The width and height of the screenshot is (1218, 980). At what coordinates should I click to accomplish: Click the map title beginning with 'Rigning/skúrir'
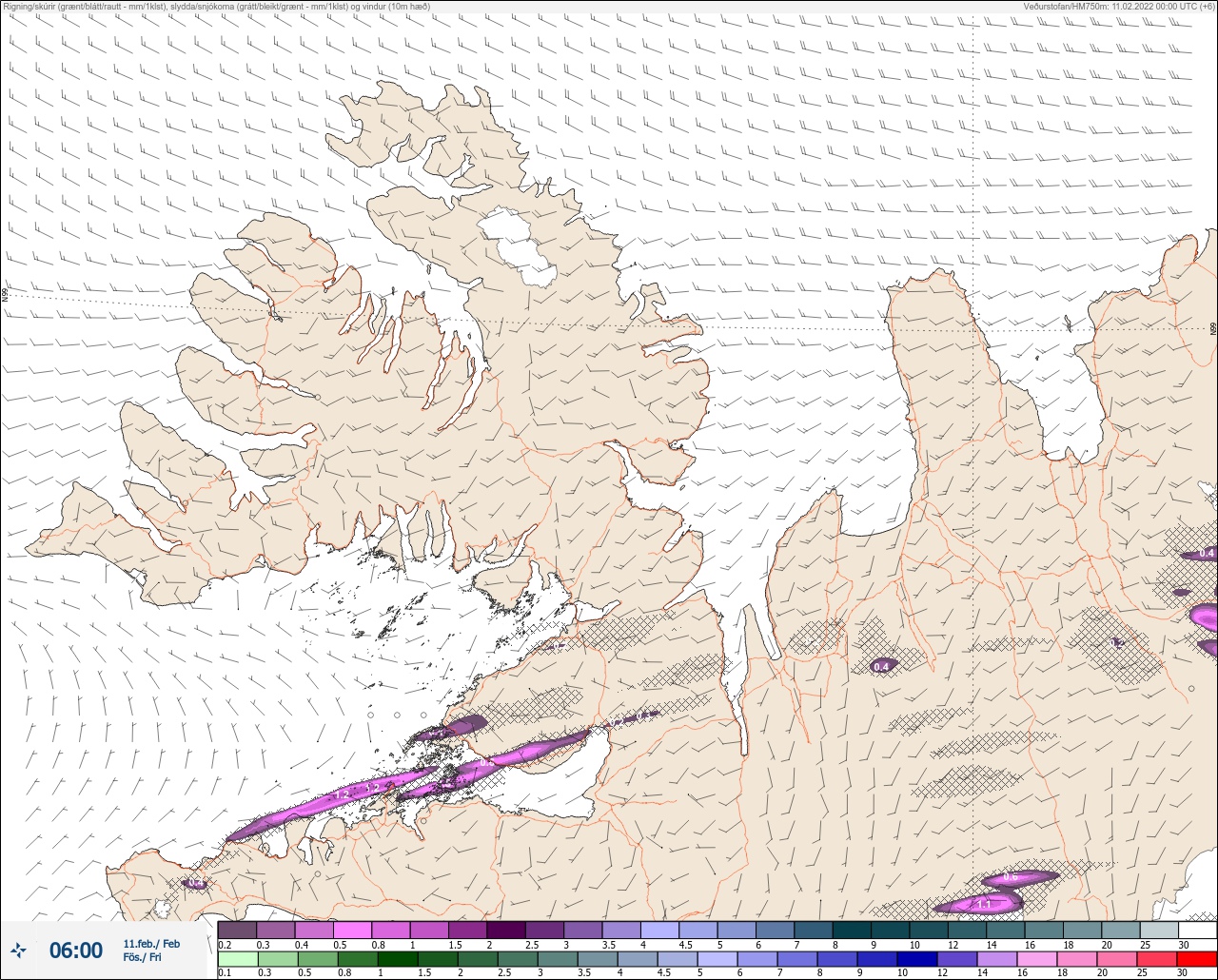point(217,7)
